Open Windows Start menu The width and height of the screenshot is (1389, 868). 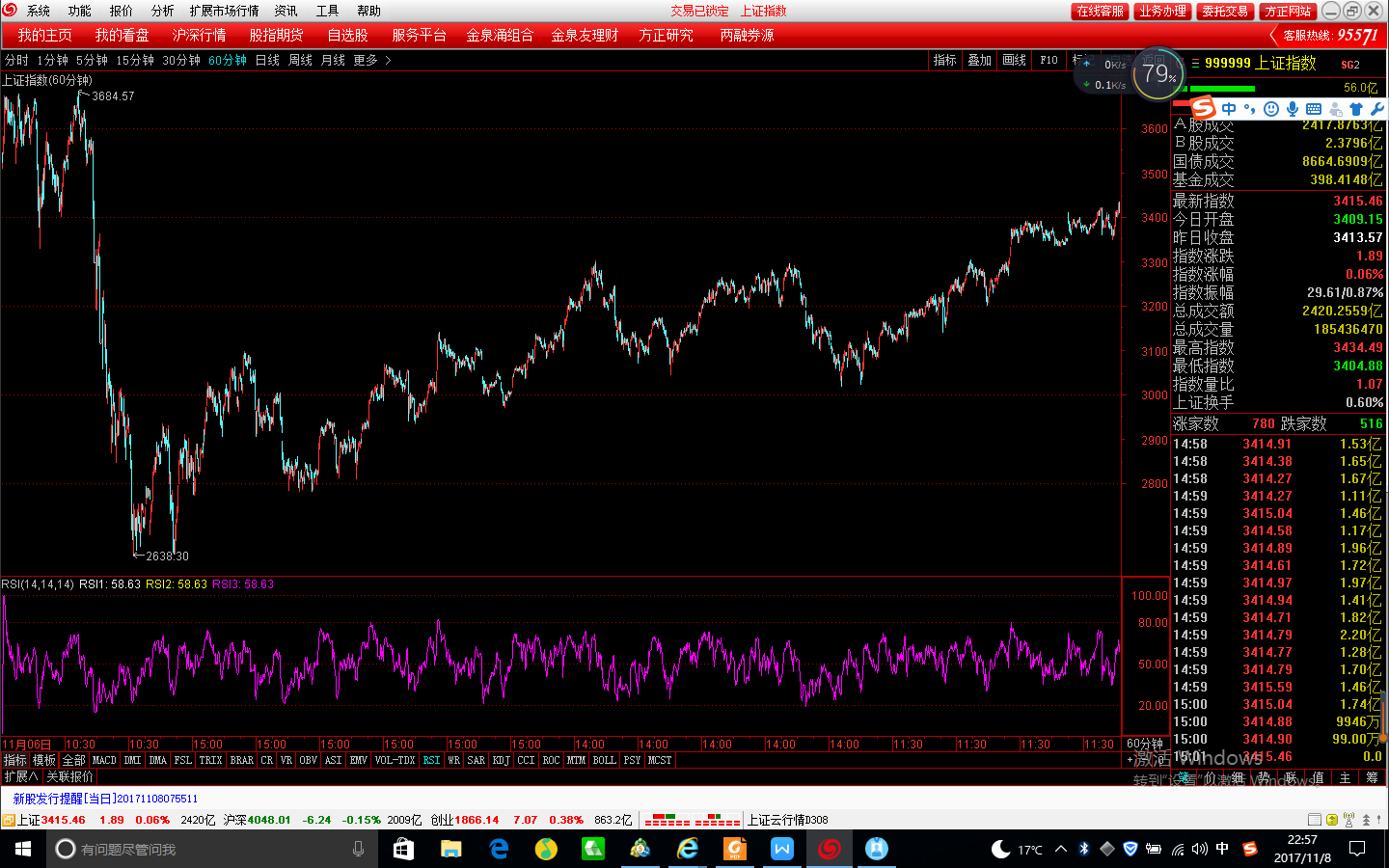tap(23, 849)
